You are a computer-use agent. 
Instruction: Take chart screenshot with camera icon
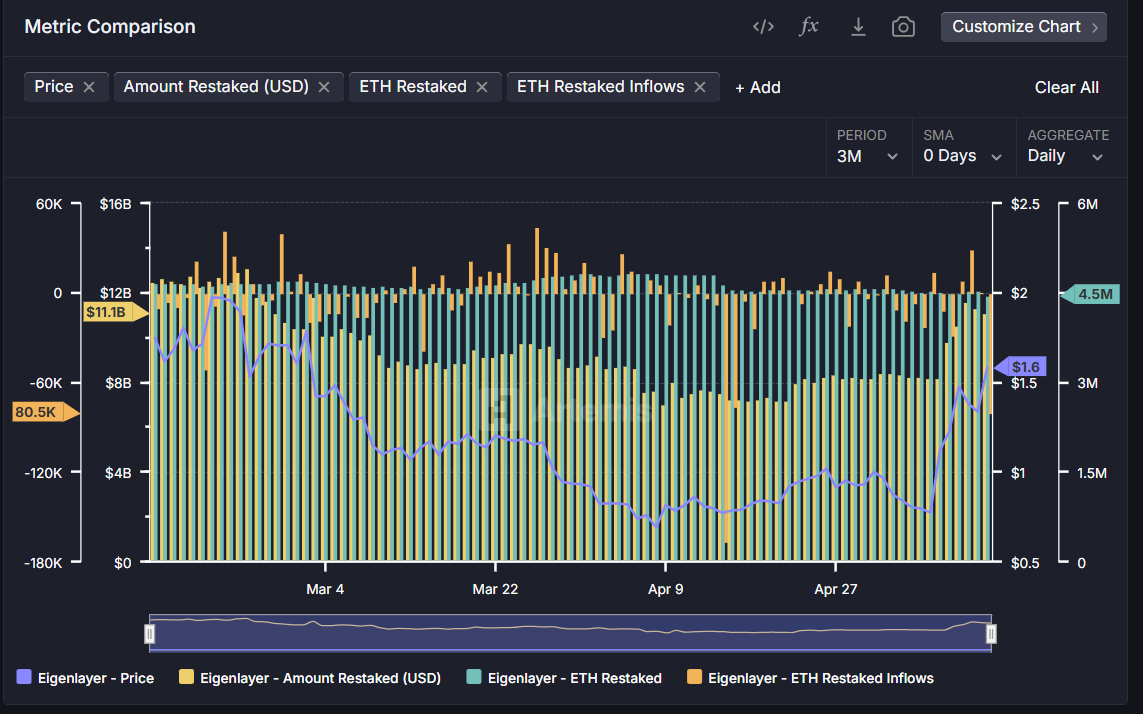(x=903, y=27)
